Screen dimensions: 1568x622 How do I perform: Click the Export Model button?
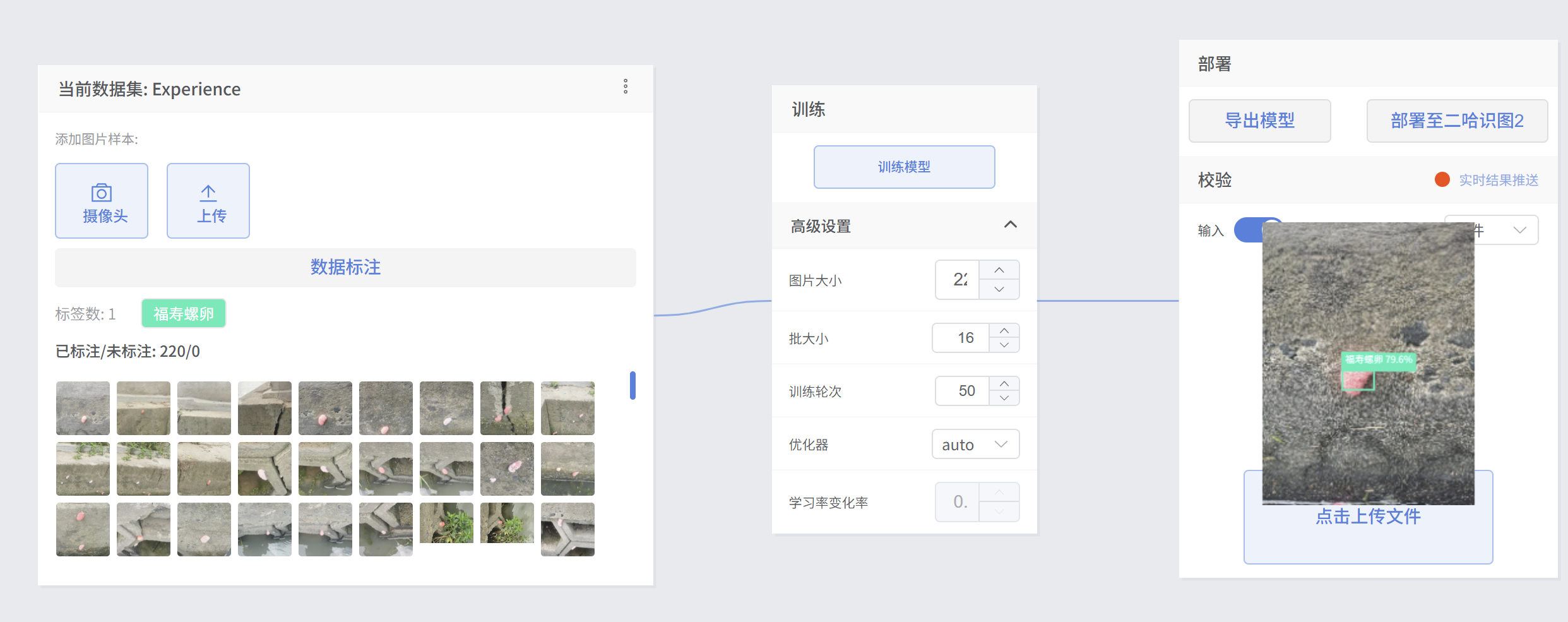[1259, 121]
